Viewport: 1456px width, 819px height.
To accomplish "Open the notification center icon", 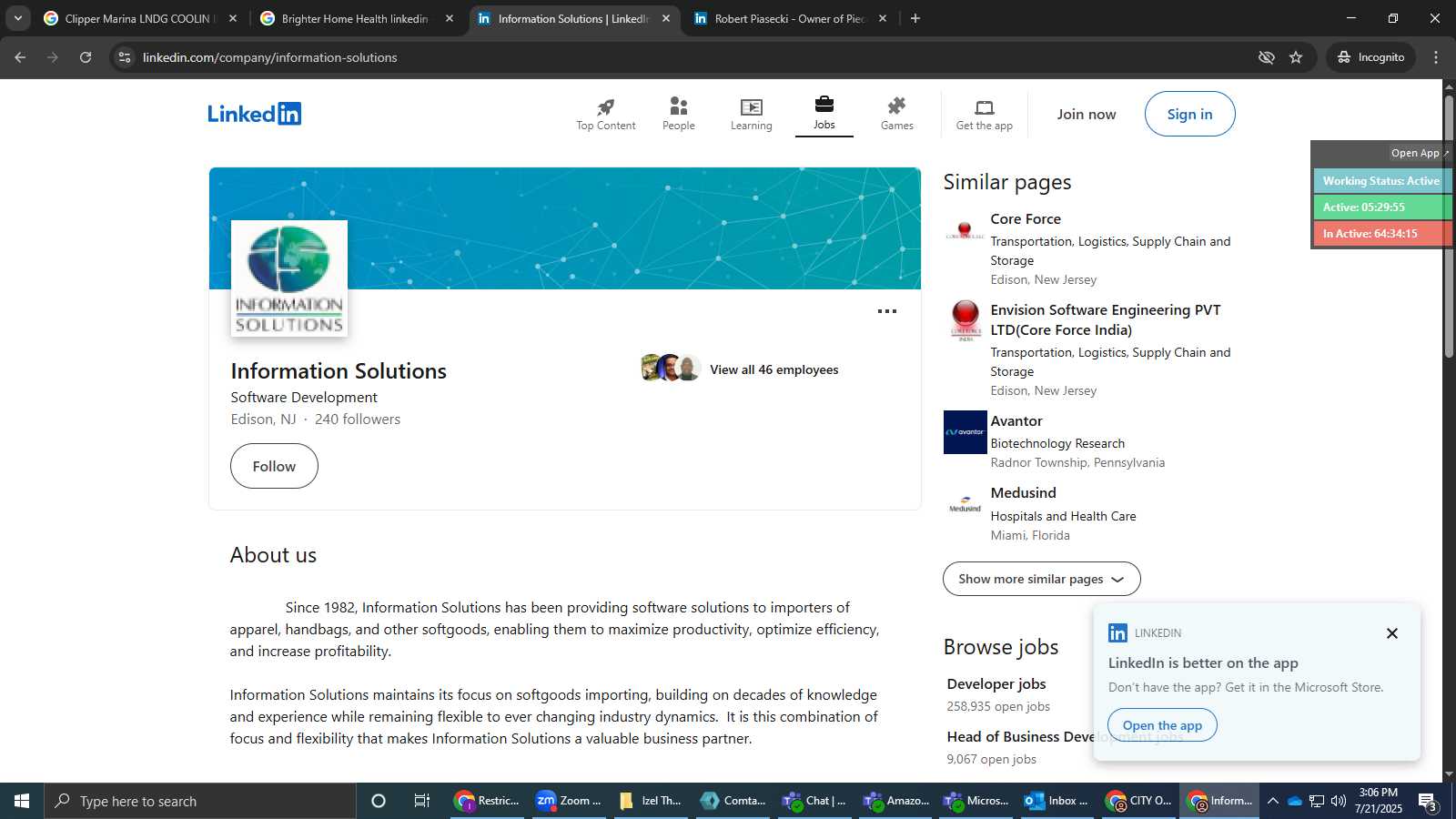I will click(x=1428, y=802).
